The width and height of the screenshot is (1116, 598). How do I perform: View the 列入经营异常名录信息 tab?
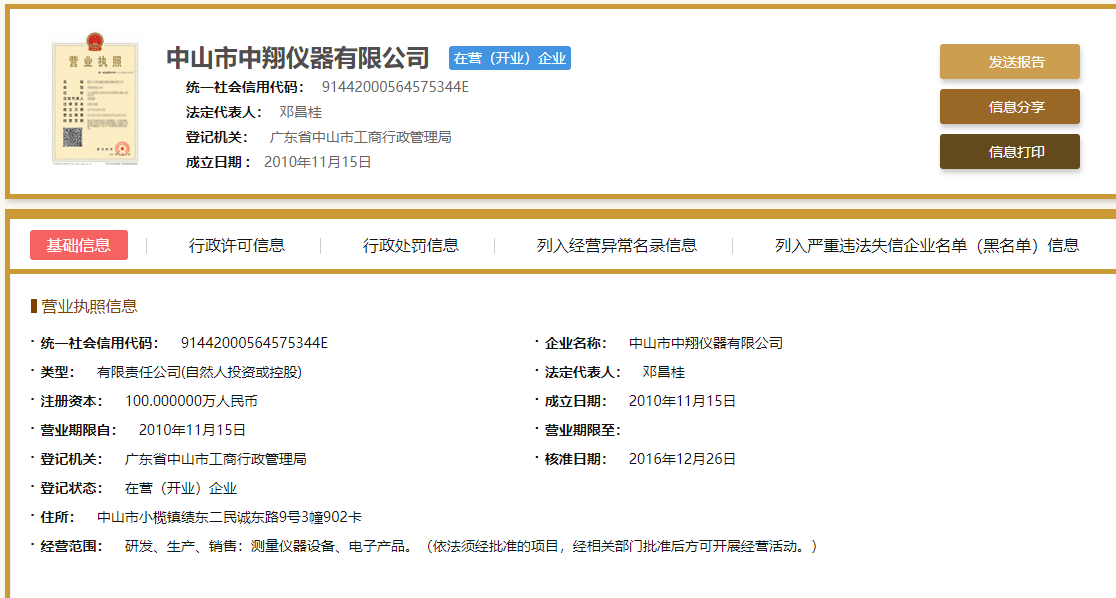pyautogui.click(x=616, y=245)
